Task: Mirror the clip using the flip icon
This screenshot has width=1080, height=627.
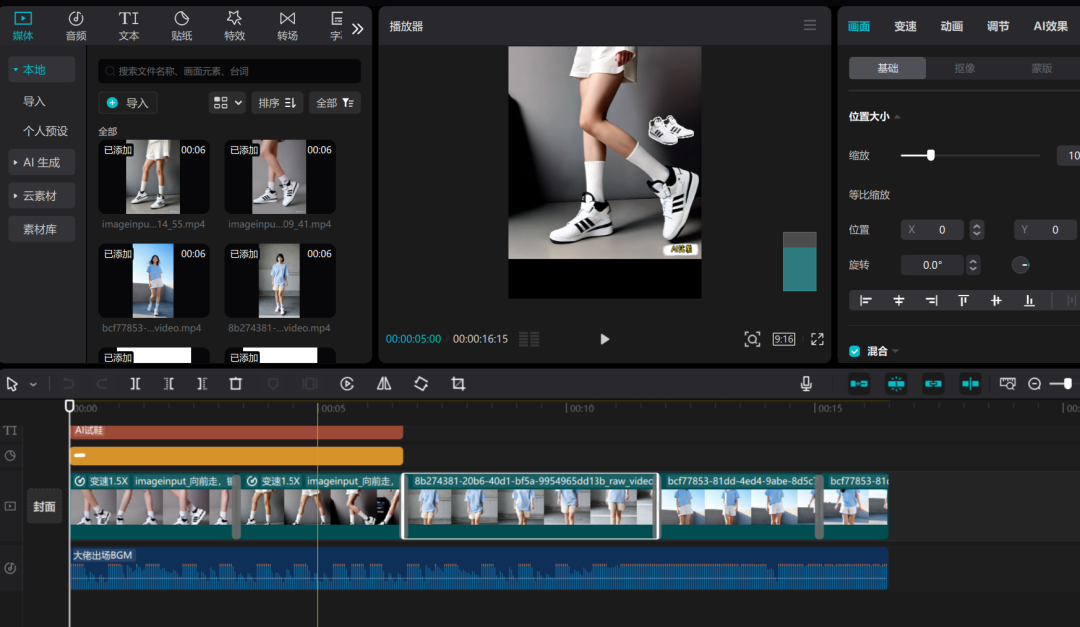Action: tap(384, 383)
